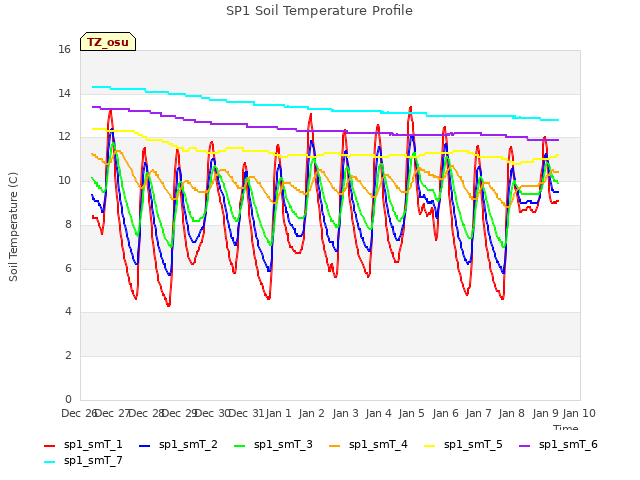Toggle the sp1_smT_7 legend entry
The width and height of the screenshot is (640, 480).
coord(83,460)
